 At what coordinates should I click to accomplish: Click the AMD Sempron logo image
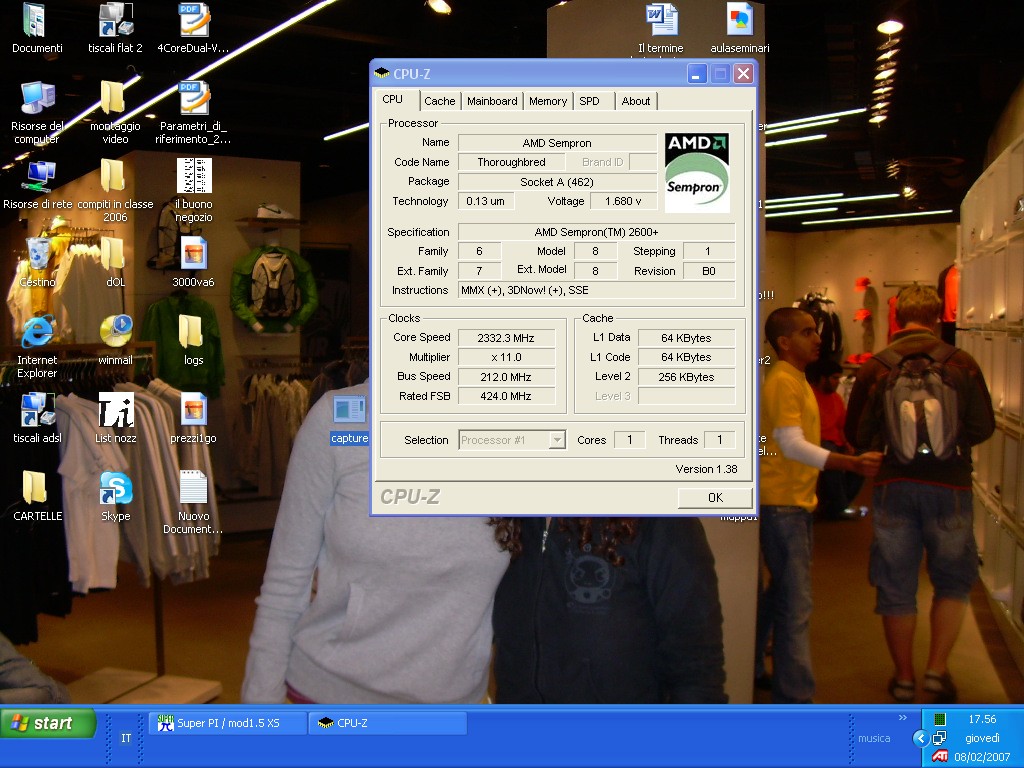click(697, 172)
